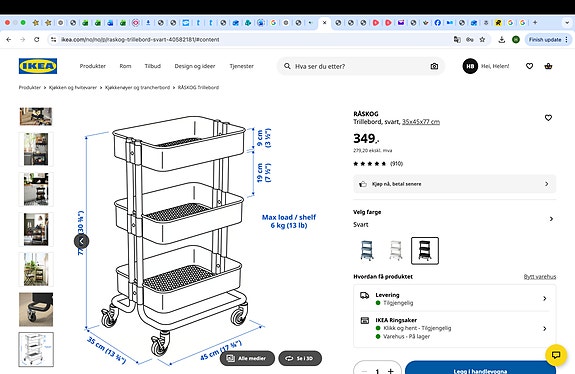Click Kjøkken og hvitevarer breadcrumb

73,87
